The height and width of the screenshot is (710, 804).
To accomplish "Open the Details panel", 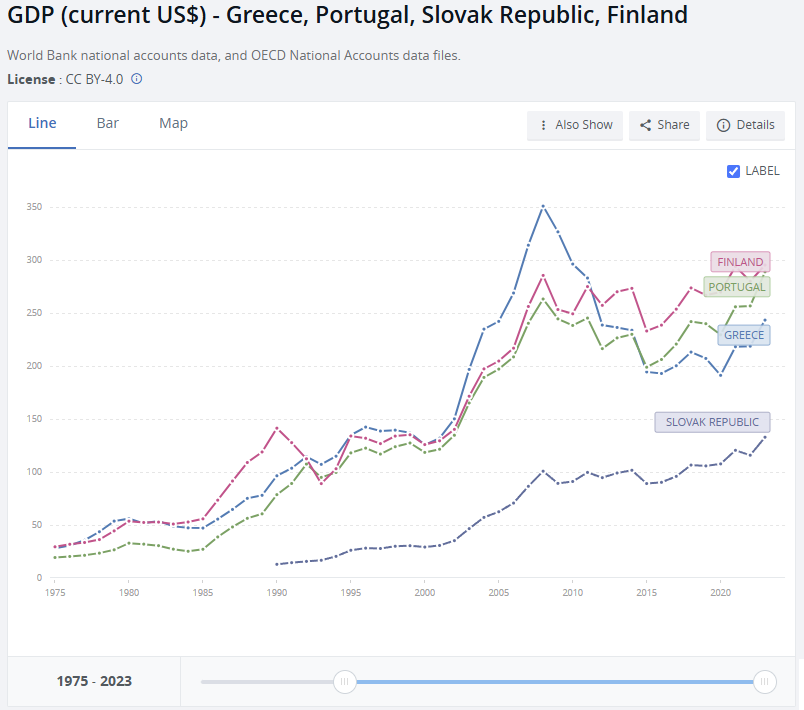I will point(755,125).
